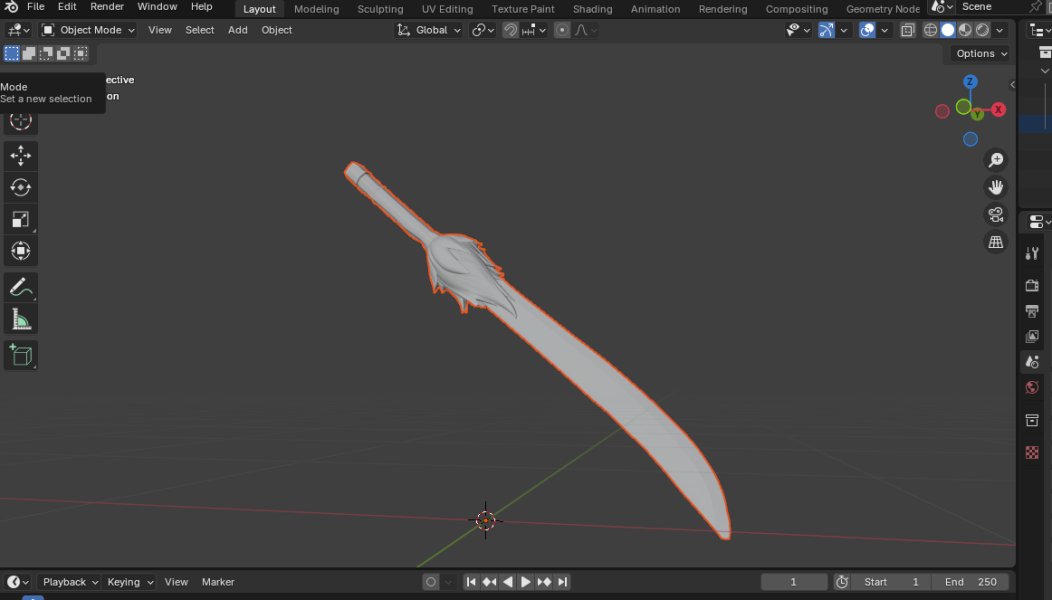Open the Transform Orientation Global dropdown

tap(430, 30)
